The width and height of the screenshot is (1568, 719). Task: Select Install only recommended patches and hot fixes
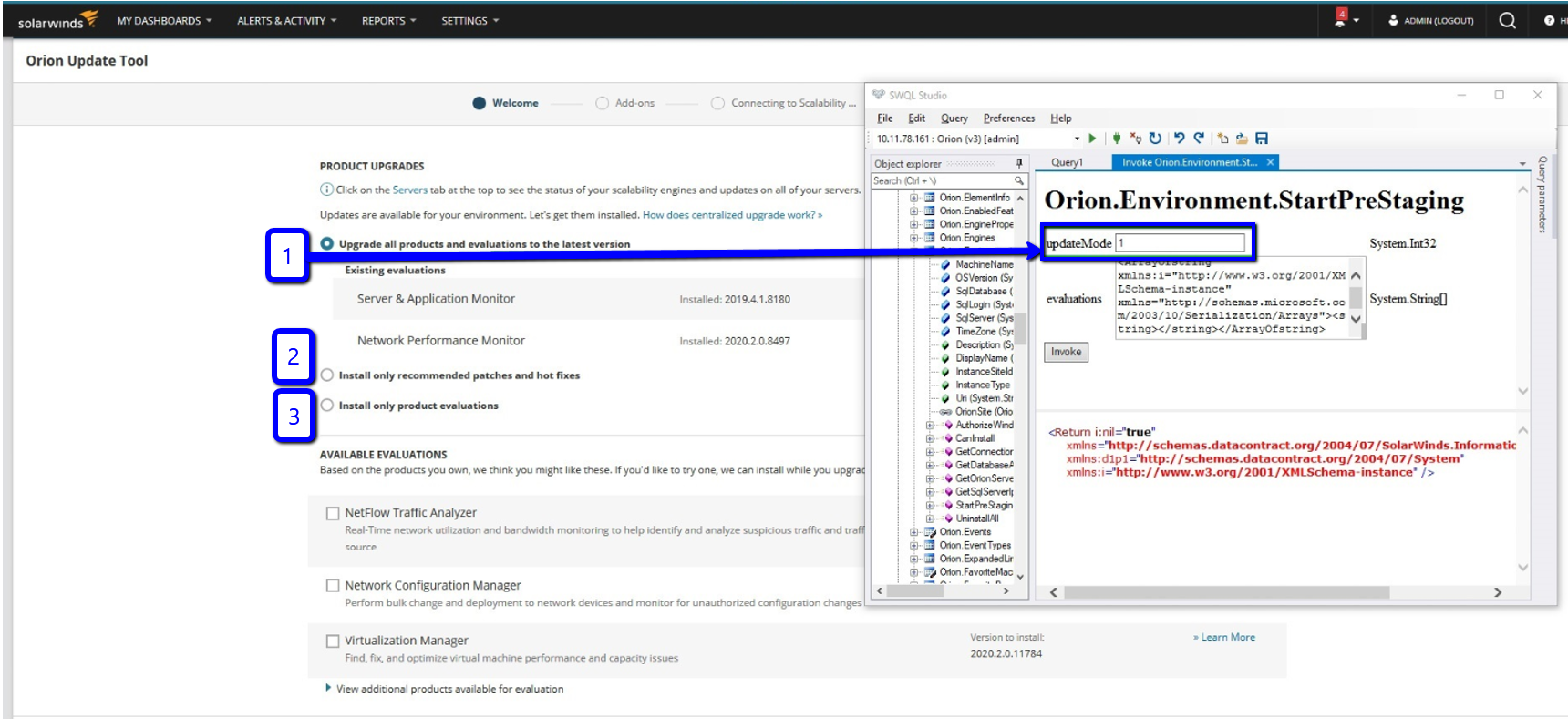tap(327, 375)
